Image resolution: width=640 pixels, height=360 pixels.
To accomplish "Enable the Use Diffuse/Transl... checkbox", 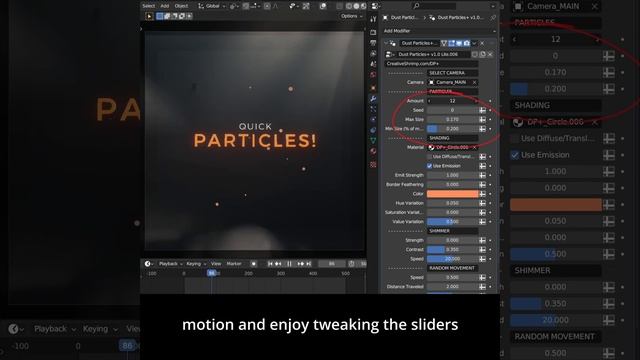I will coord(429,157).
